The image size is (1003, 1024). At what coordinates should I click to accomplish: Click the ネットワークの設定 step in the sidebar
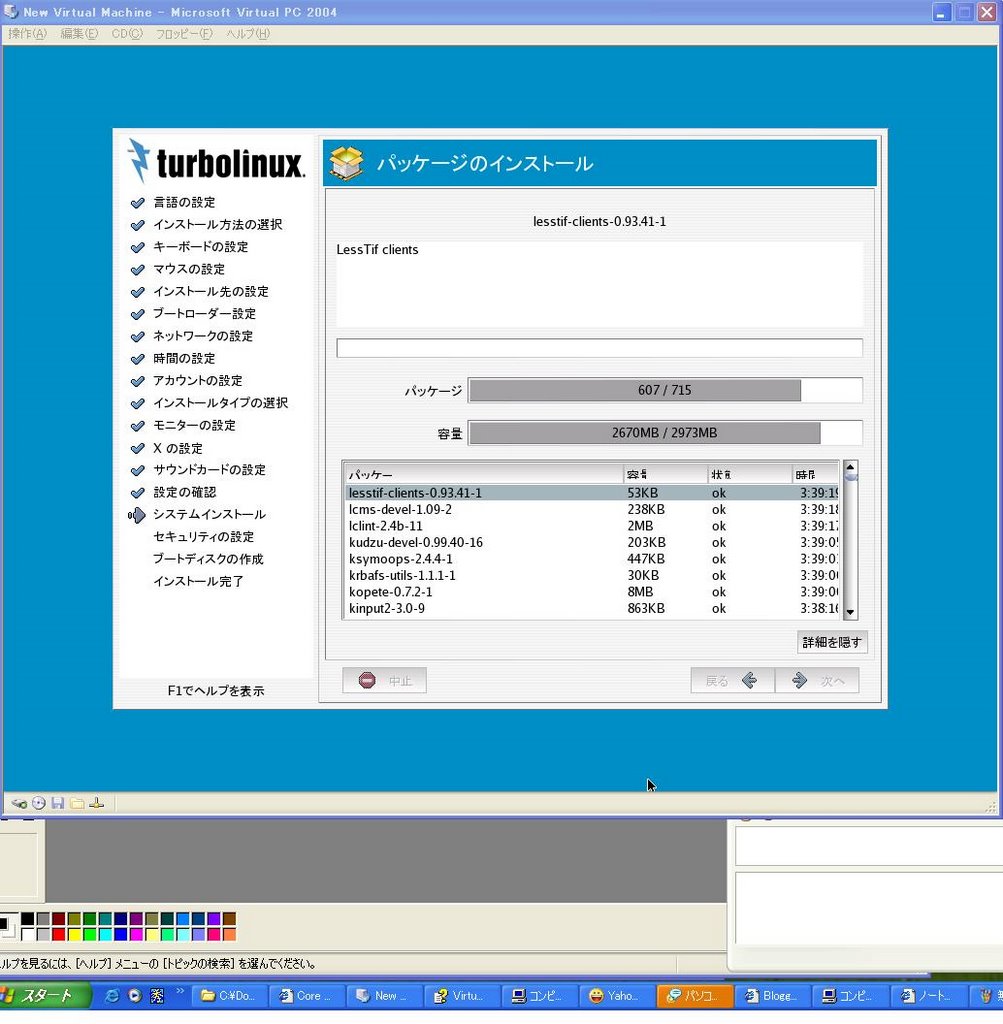[203, 336]
